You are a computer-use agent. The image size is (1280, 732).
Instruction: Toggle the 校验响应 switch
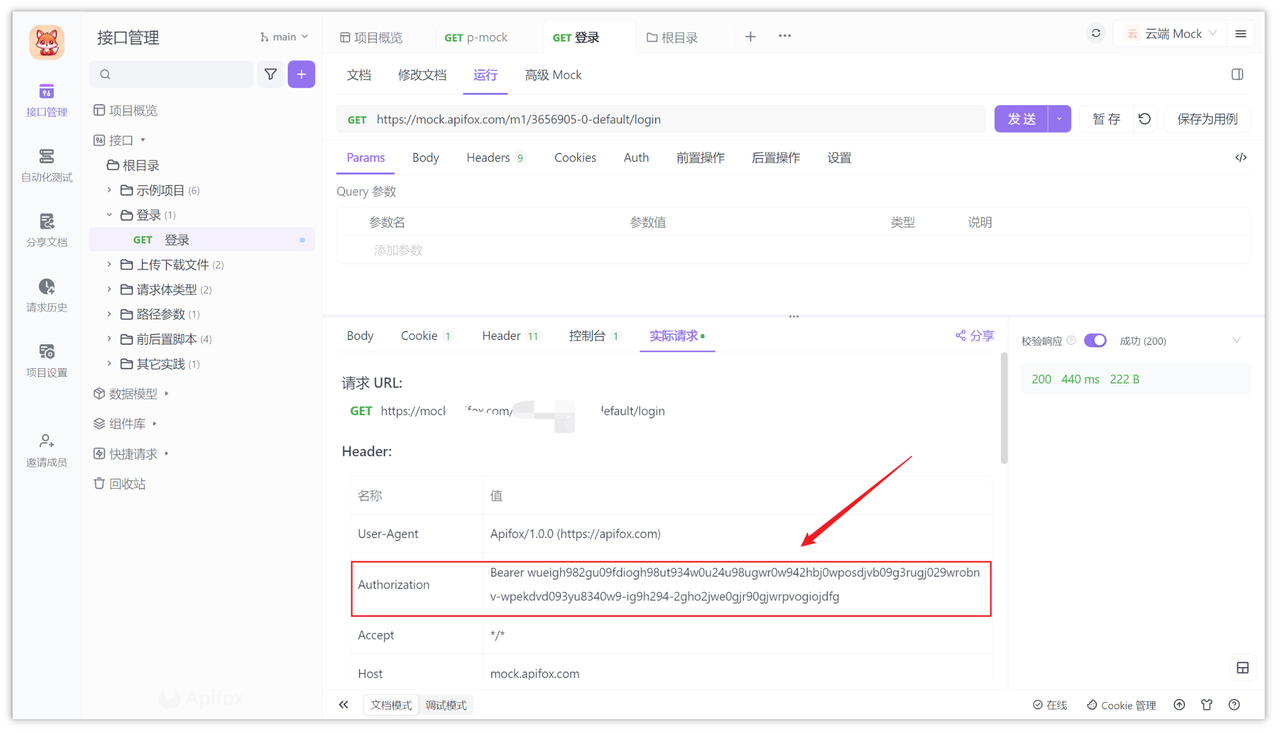coord(1095,341)
